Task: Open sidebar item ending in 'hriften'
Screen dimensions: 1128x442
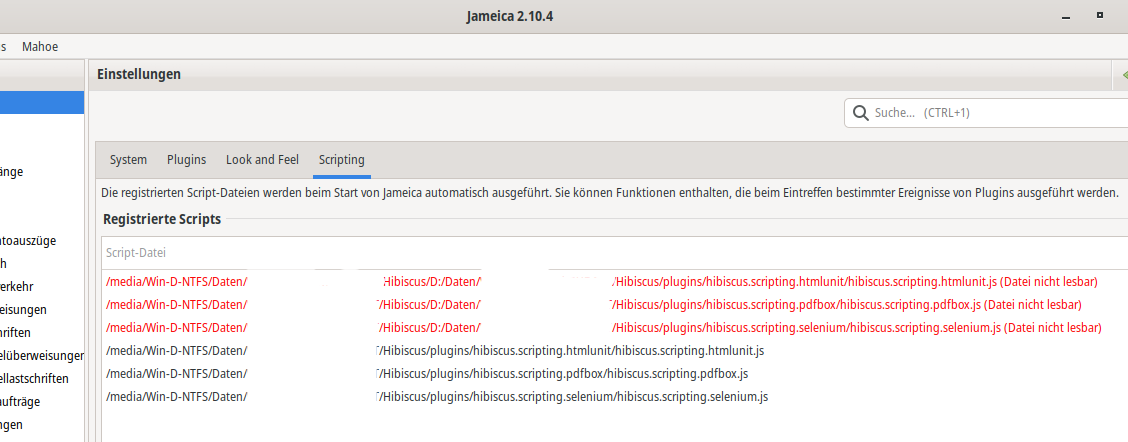Action: pos(15,333)
